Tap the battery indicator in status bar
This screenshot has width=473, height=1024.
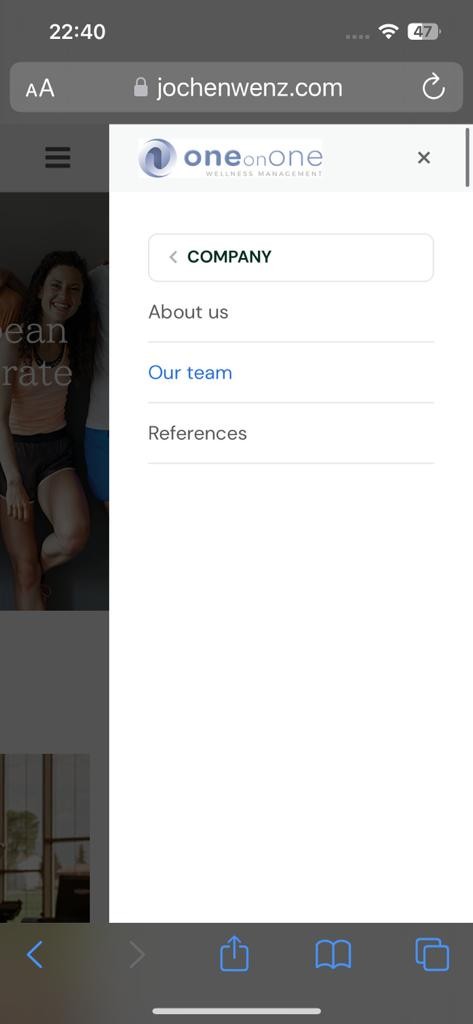pyautogui.click(x=423, y=31)
